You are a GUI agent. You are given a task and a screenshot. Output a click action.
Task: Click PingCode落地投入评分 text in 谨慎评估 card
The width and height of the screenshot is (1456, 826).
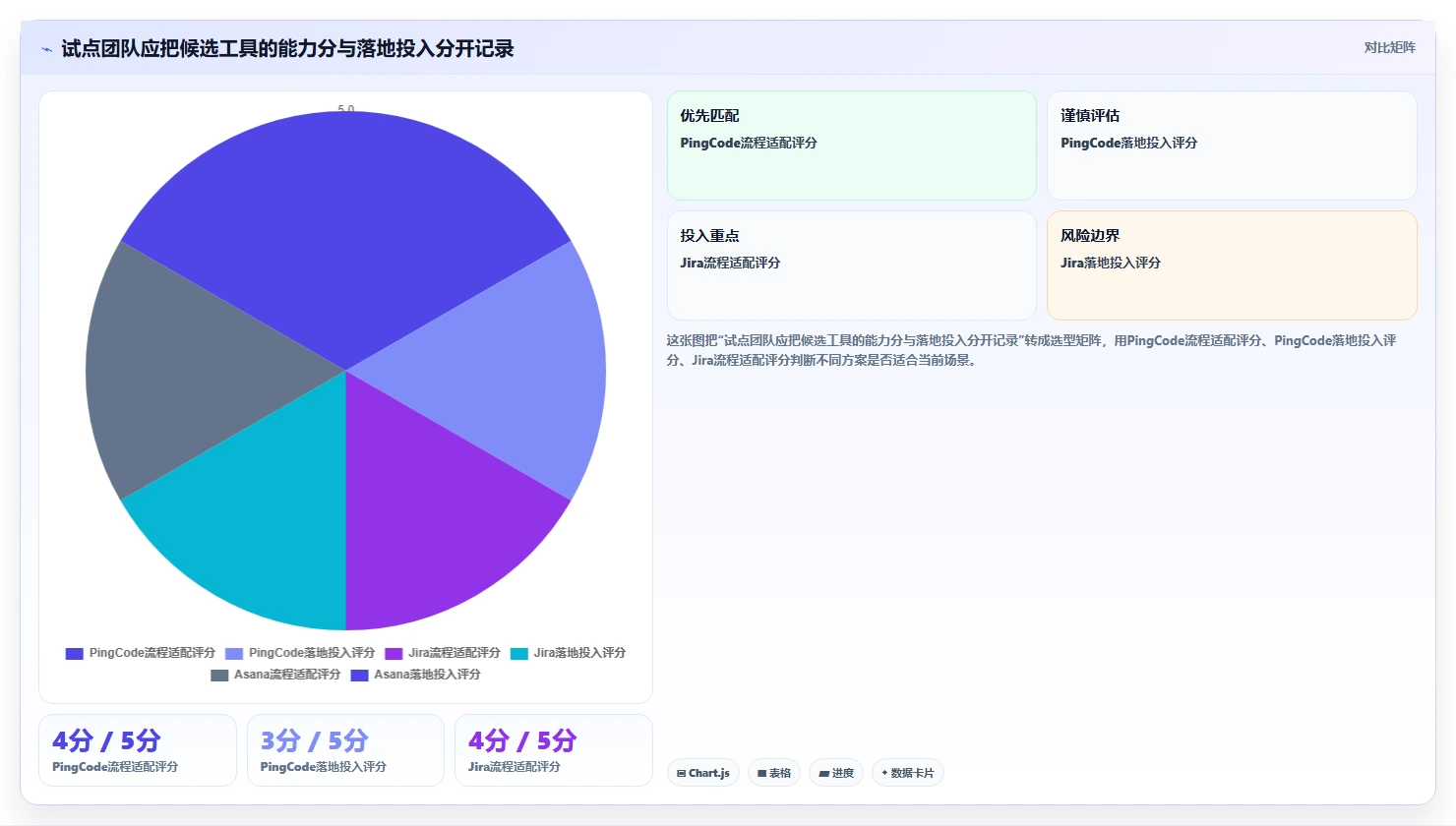pyautogui.click(x=1128, y=144)
